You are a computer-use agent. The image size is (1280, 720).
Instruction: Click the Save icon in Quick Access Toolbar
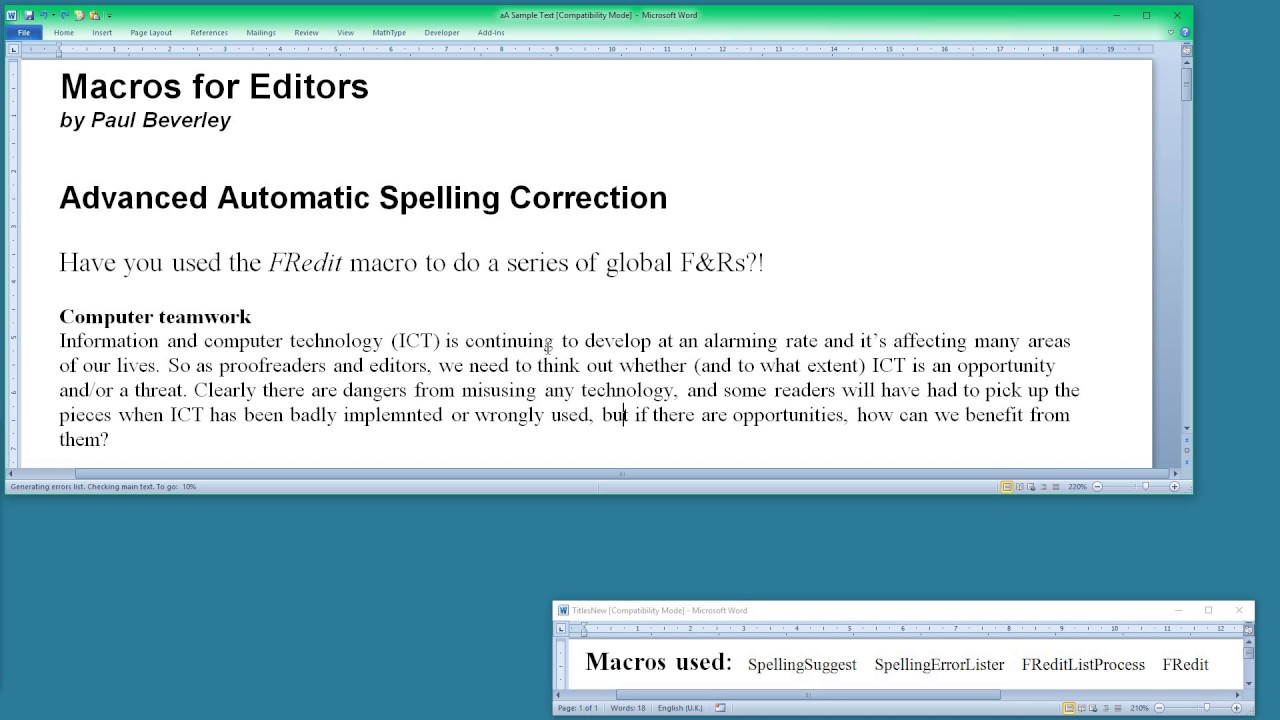(29, 15)
